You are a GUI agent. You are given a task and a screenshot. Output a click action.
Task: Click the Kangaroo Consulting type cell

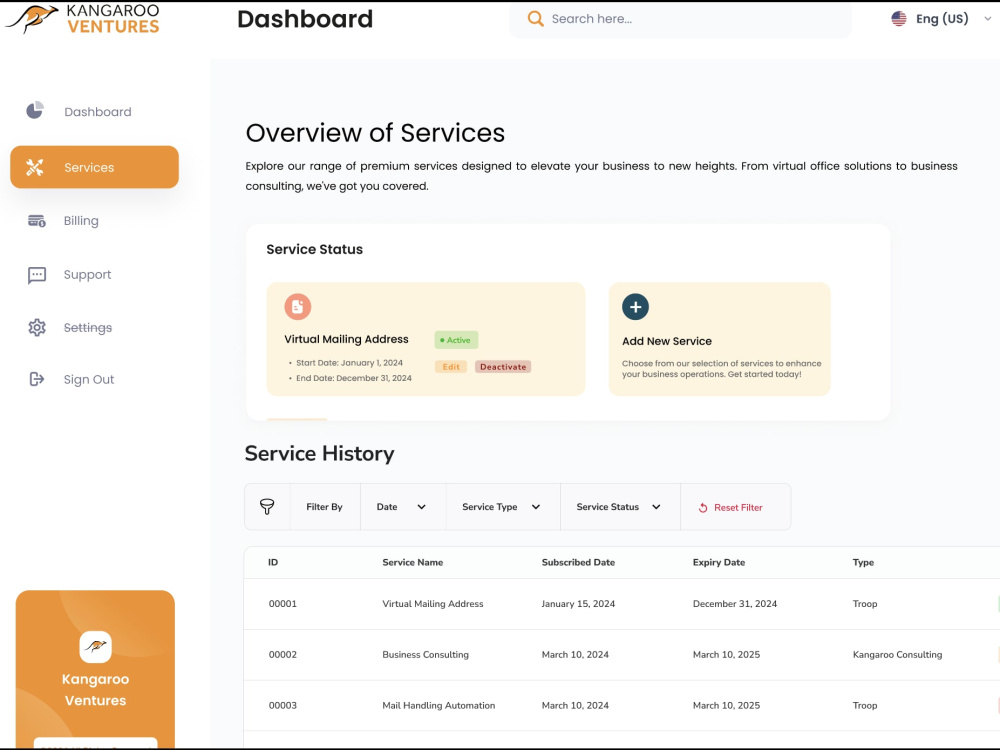897,655
